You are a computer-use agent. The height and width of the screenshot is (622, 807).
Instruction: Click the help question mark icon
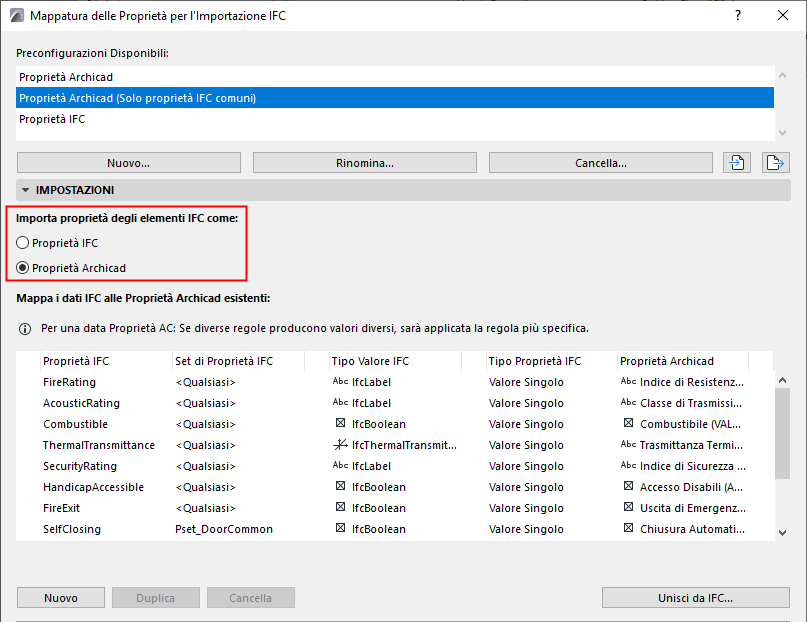(738, 16)
